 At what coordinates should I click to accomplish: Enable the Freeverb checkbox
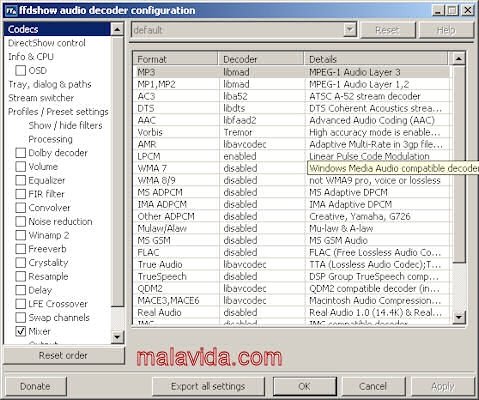(21, 249)
